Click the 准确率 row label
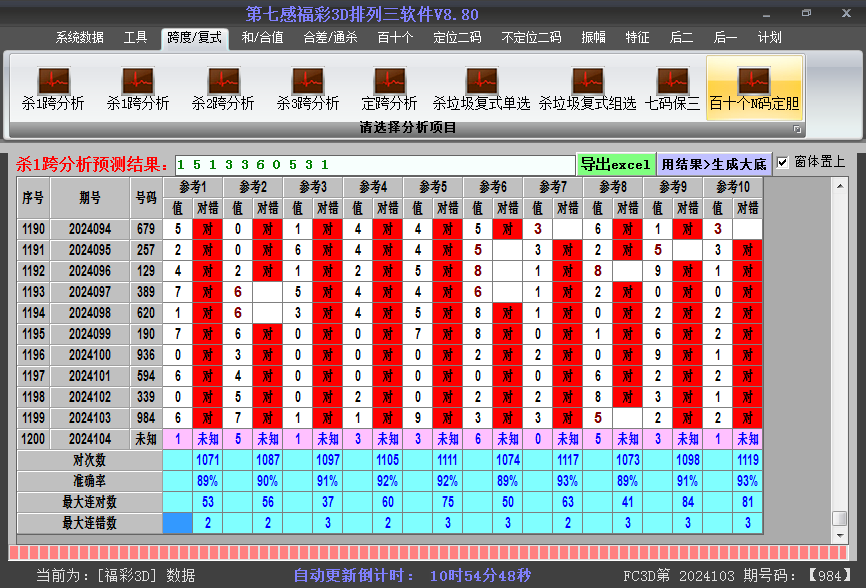 (90, 481)
